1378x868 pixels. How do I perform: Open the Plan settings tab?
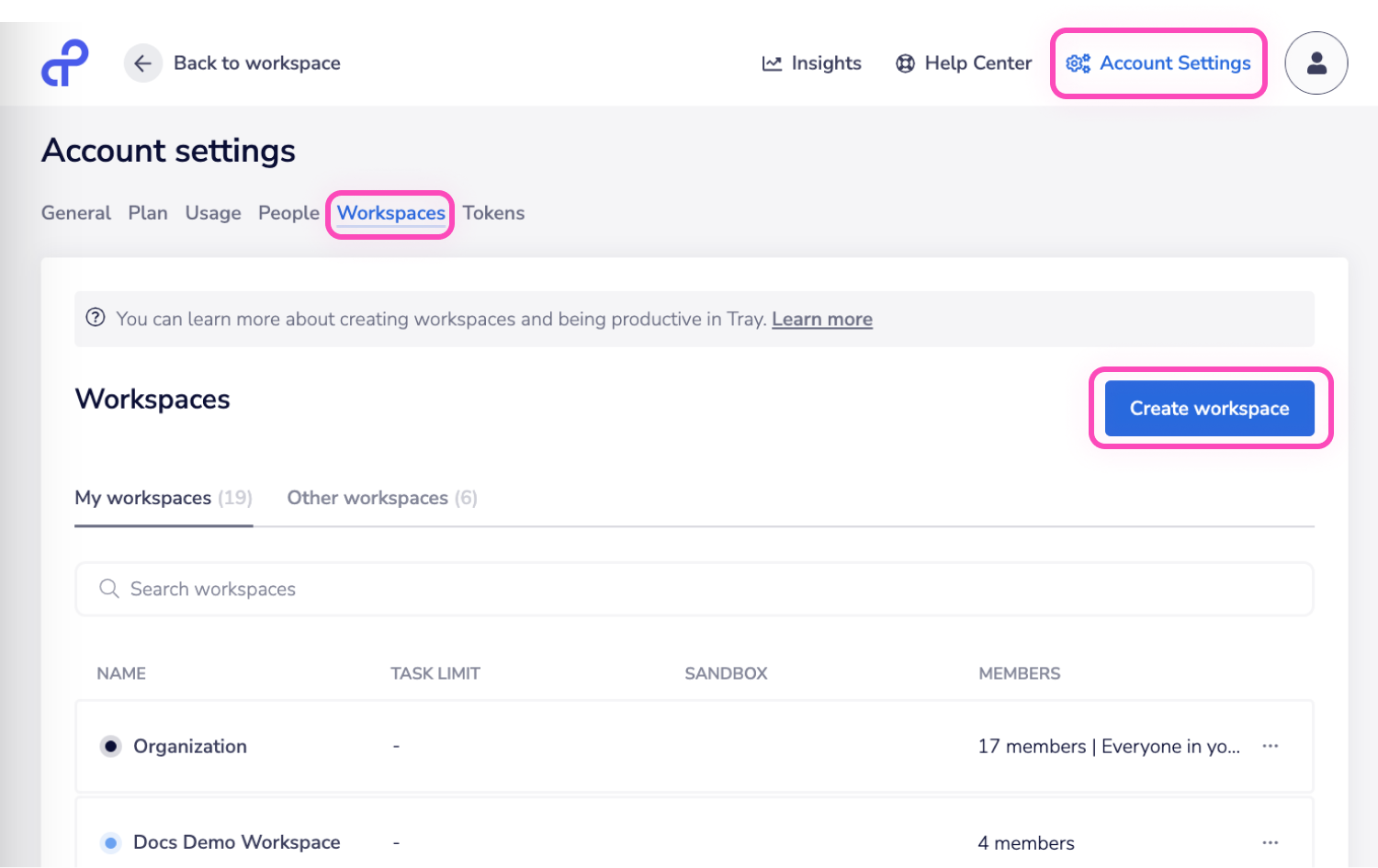pyautogui.click(x=148, y=212)
